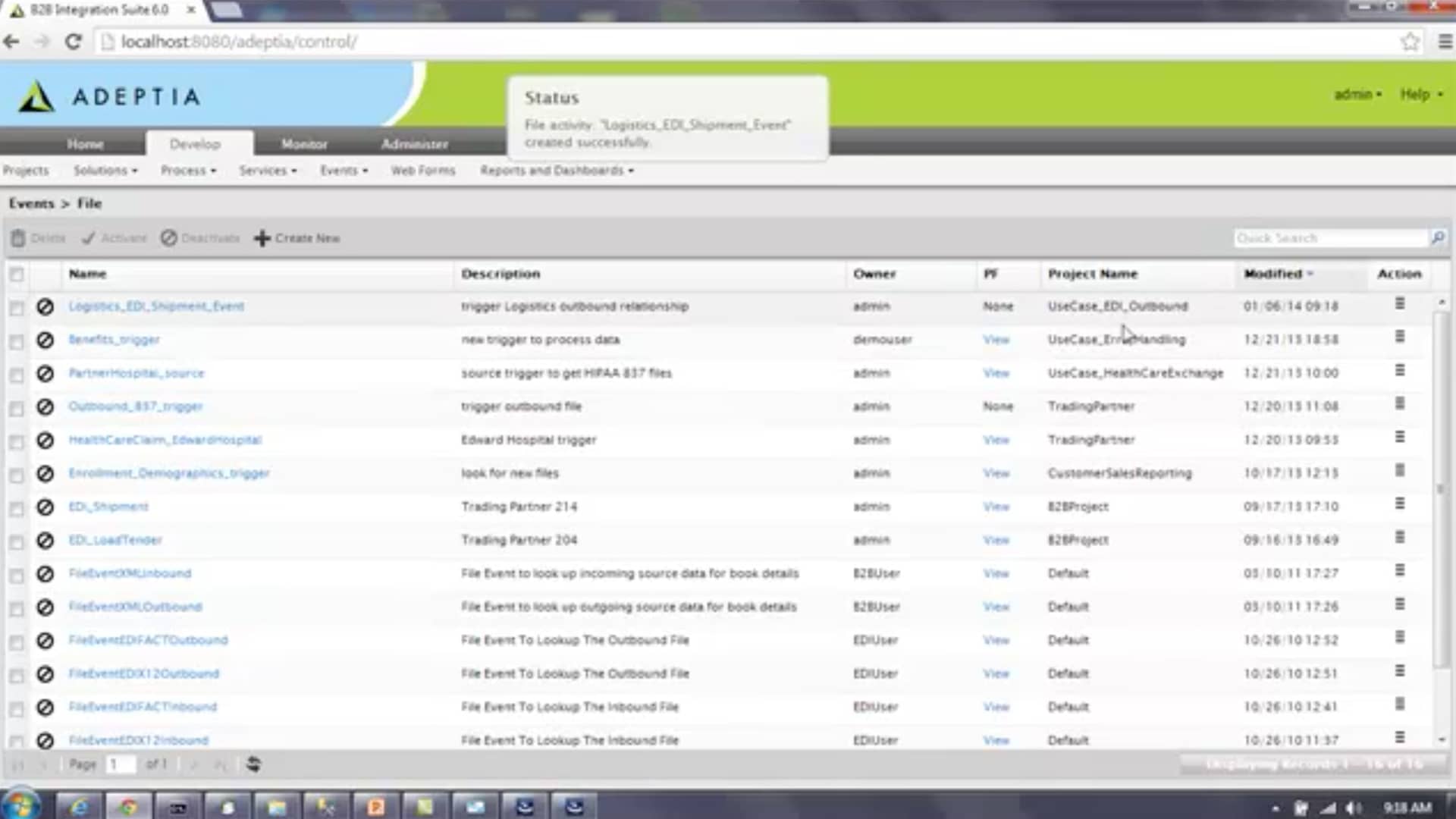Click the Create New plus icon
The height and width of the screenshot is (819, 1456).
click(x=262, y=238)
